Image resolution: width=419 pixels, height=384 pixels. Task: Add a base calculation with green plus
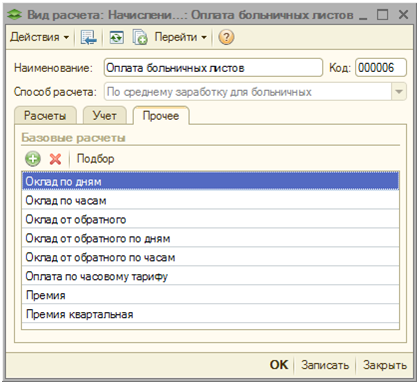tap(33, 159)
